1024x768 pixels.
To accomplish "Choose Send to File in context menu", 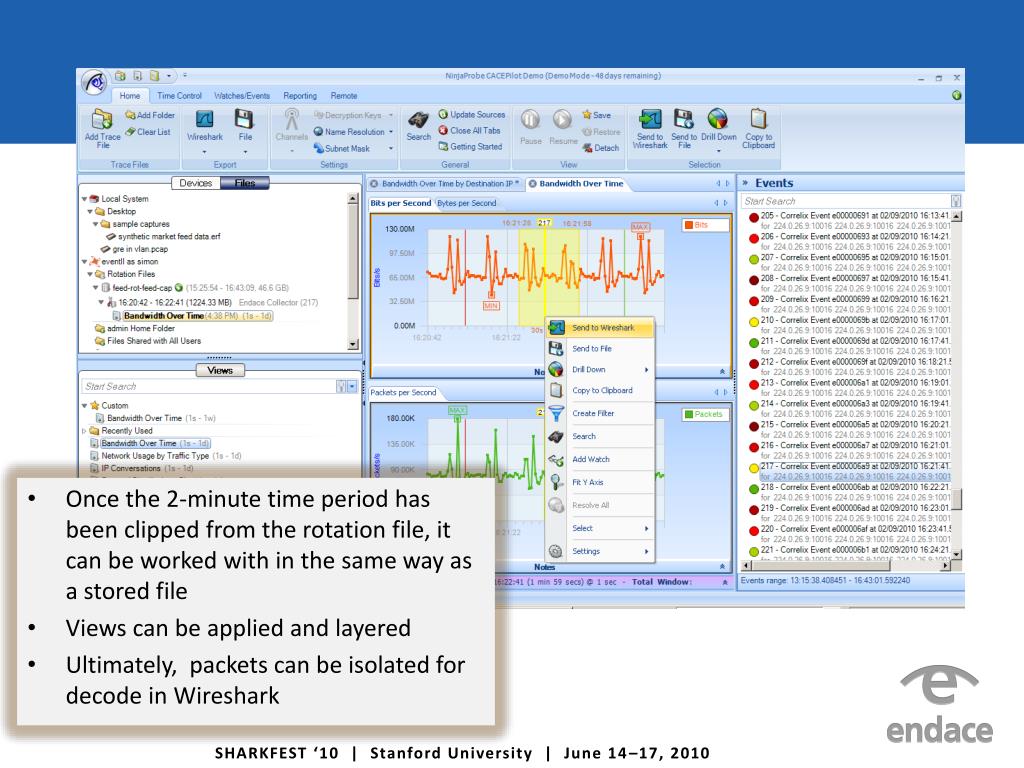I will 600,349.
